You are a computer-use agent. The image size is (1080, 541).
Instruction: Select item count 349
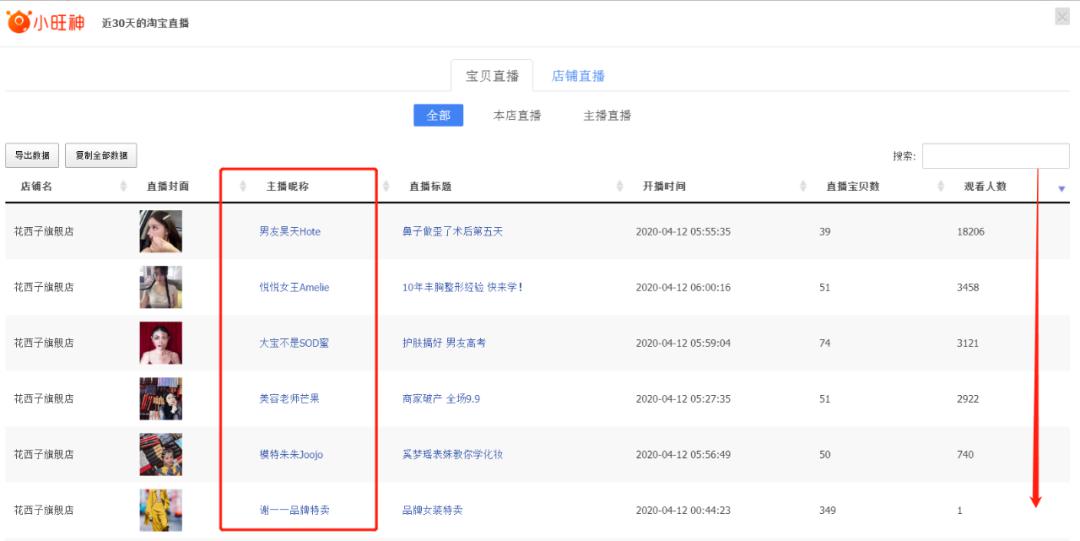tap(827, 511)
